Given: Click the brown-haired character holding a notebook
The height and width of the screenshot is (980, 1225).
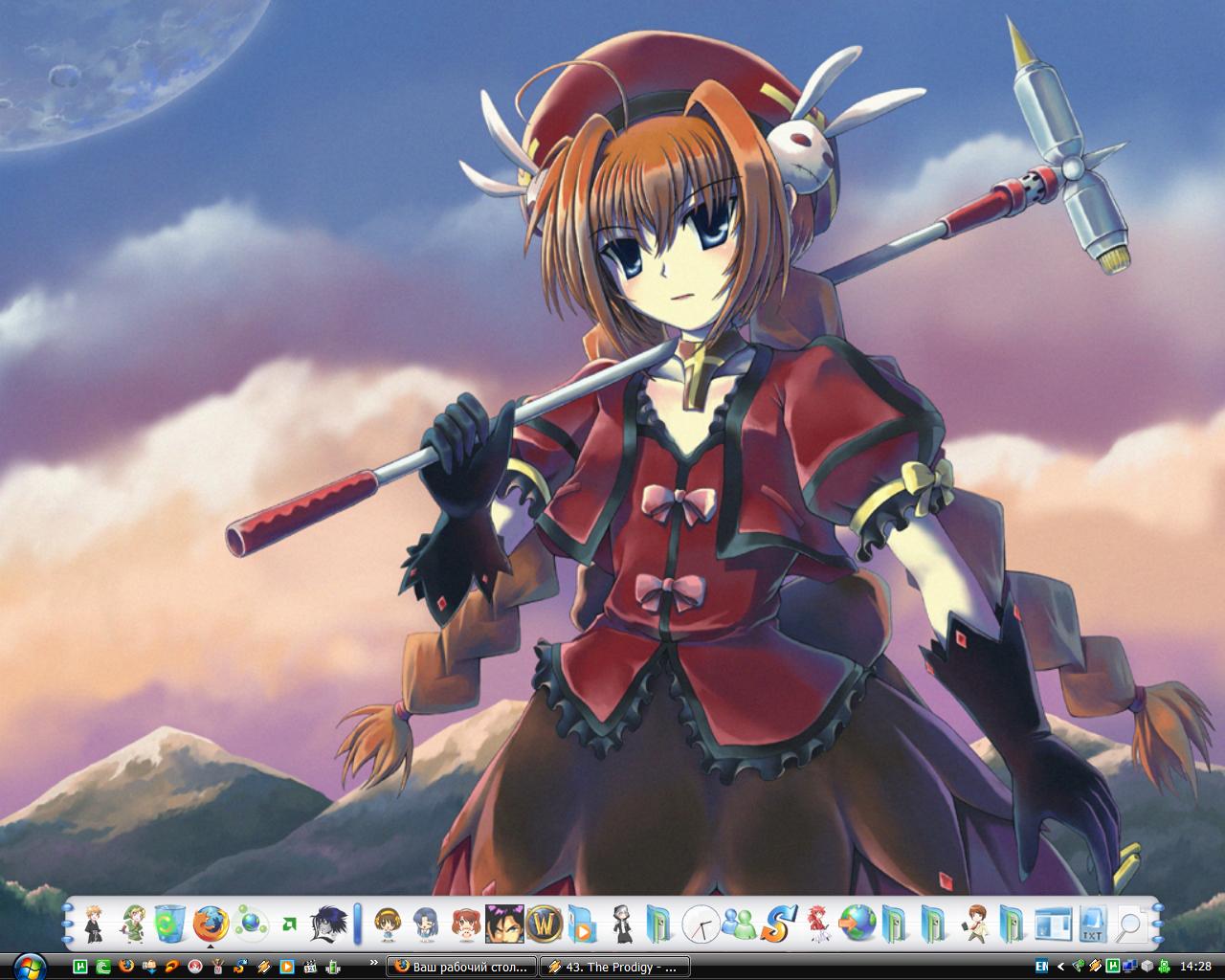Looking at the screenshot, I should point(975,924).
